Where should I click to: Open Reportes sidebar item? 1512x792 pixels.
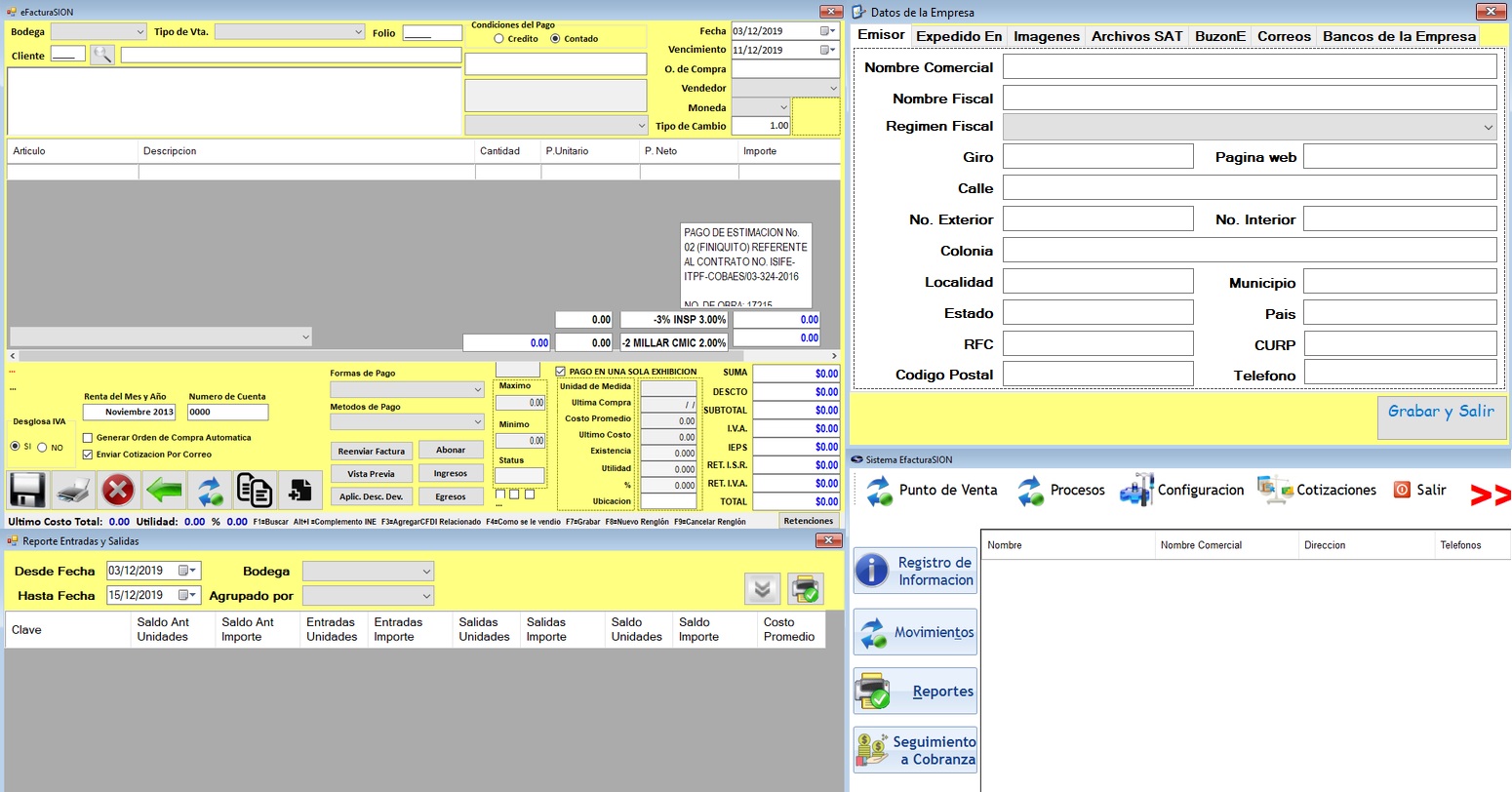[x=915, y=691]
